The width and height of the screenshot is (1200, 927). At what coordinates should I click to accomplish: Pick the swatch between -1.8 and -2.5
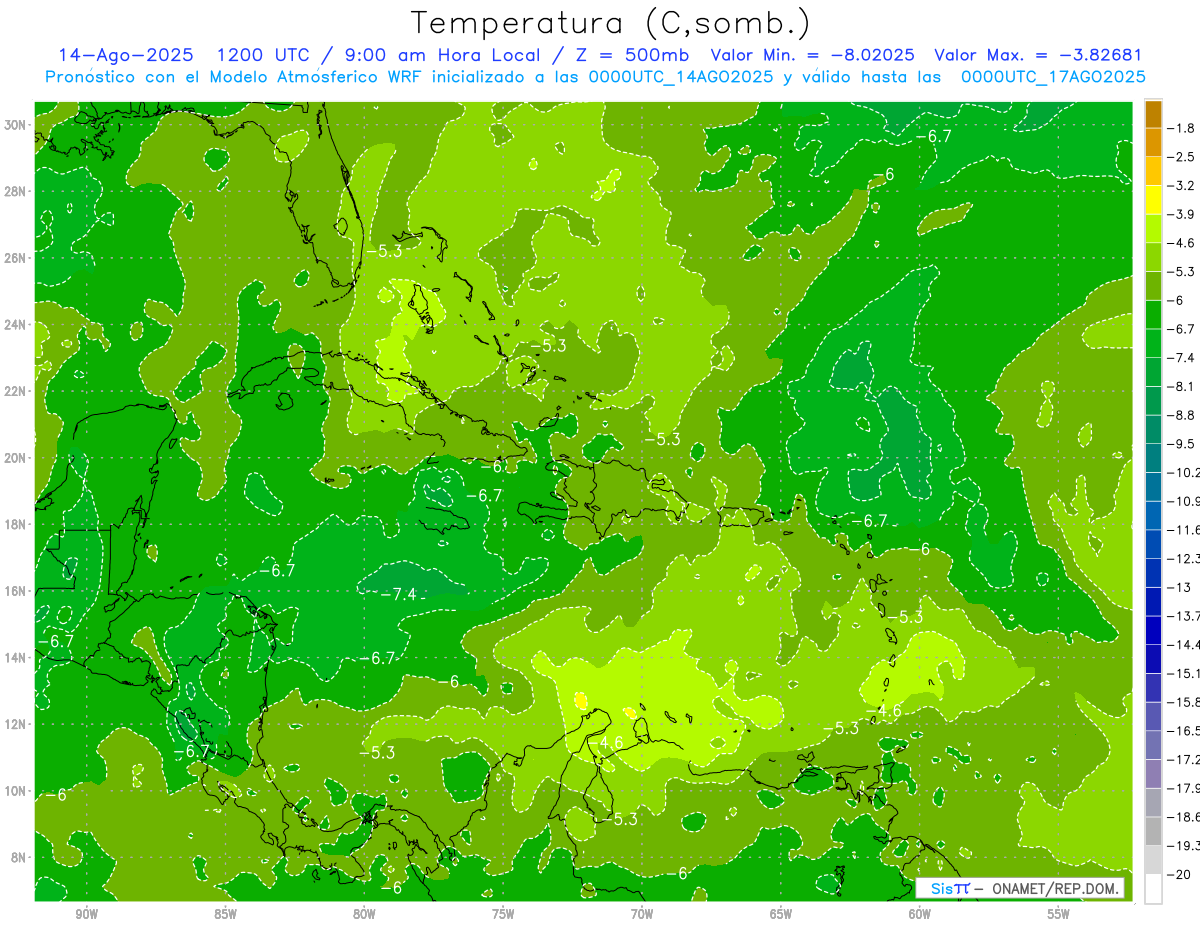coord(1153,143)
